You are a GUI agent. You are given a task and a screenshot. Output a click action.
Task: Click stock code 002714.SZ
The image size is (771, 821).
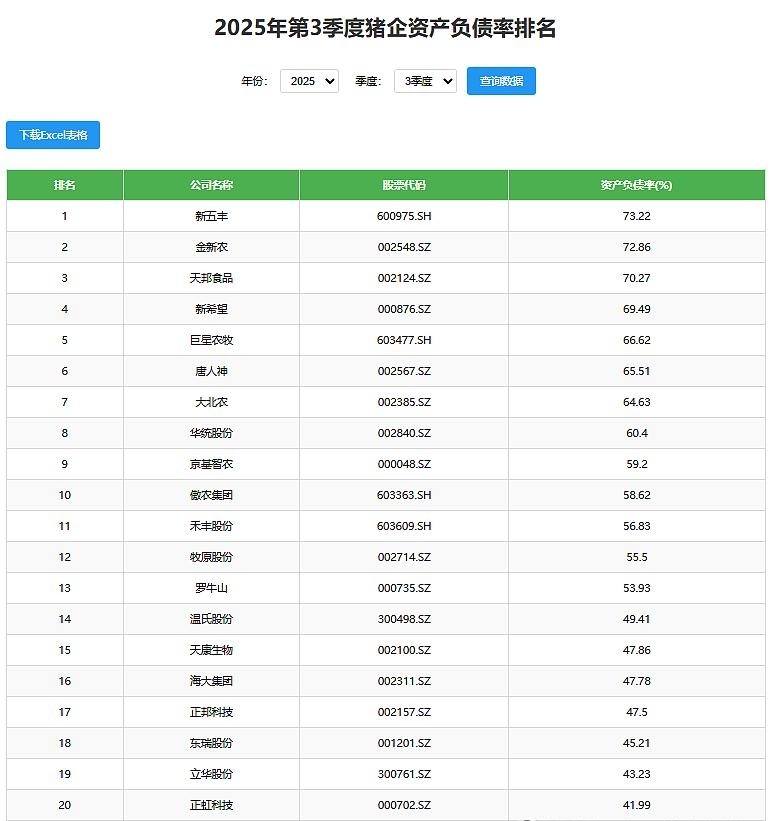click(404, 557)
